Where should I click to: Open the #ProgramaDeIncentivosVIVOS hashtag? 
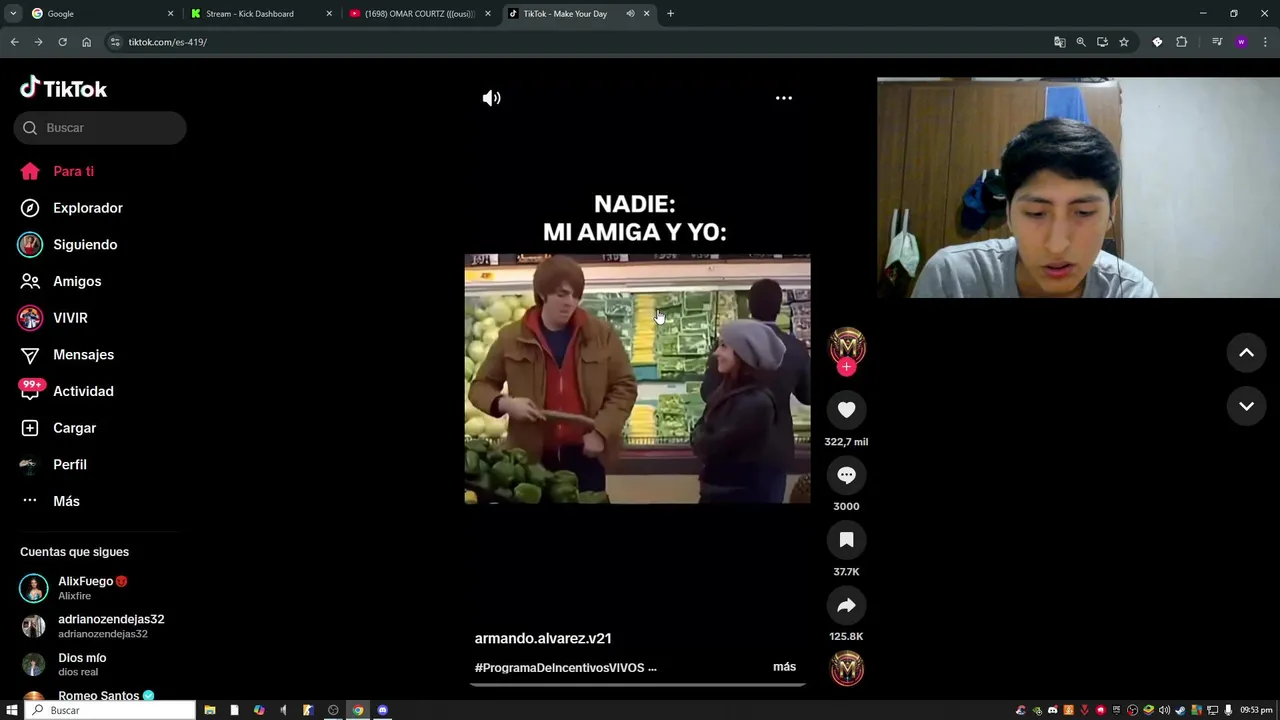coord(560,667)
